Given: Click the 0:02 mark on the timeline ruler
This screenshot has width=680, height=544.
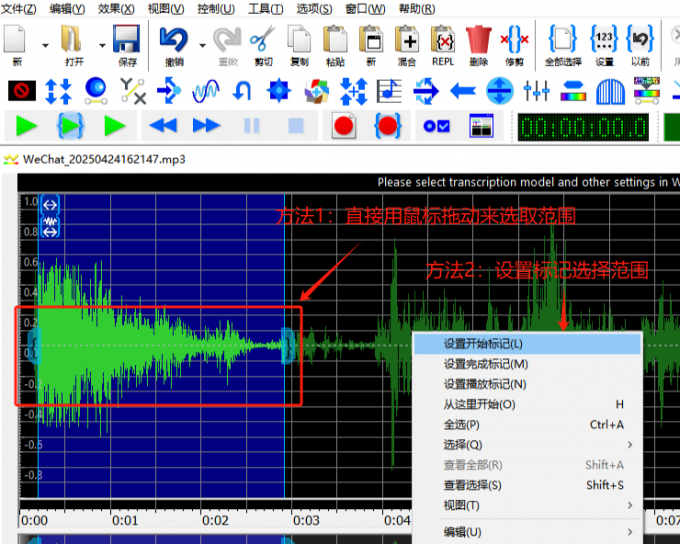Looking at the screenshot, I should click(215, 520).
